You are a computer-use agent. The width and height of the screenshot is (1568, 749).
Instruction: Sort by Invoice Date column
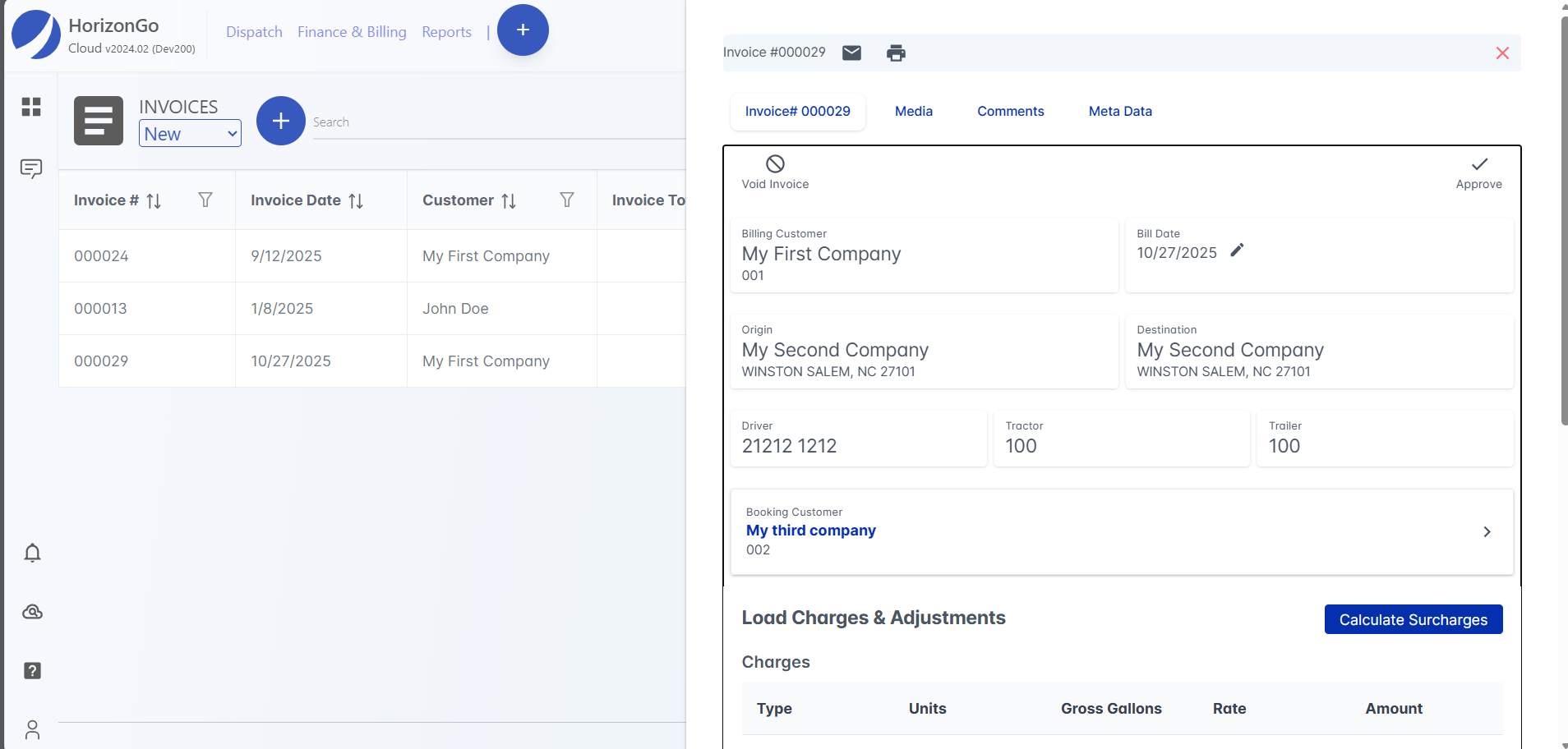[x=356, y=200]
